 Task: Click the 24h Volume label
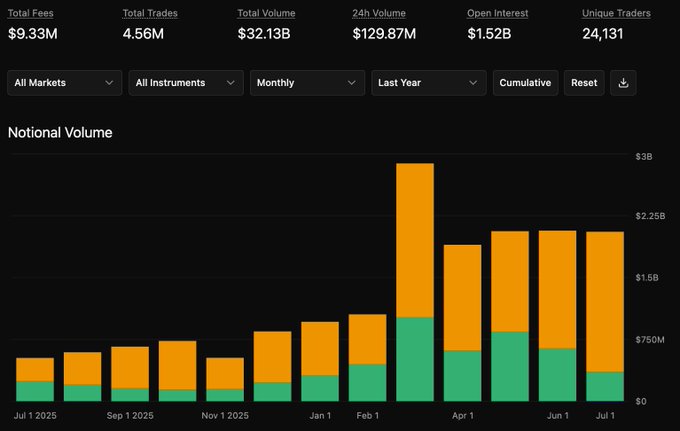pyautogui.click(x=379, y=13)
